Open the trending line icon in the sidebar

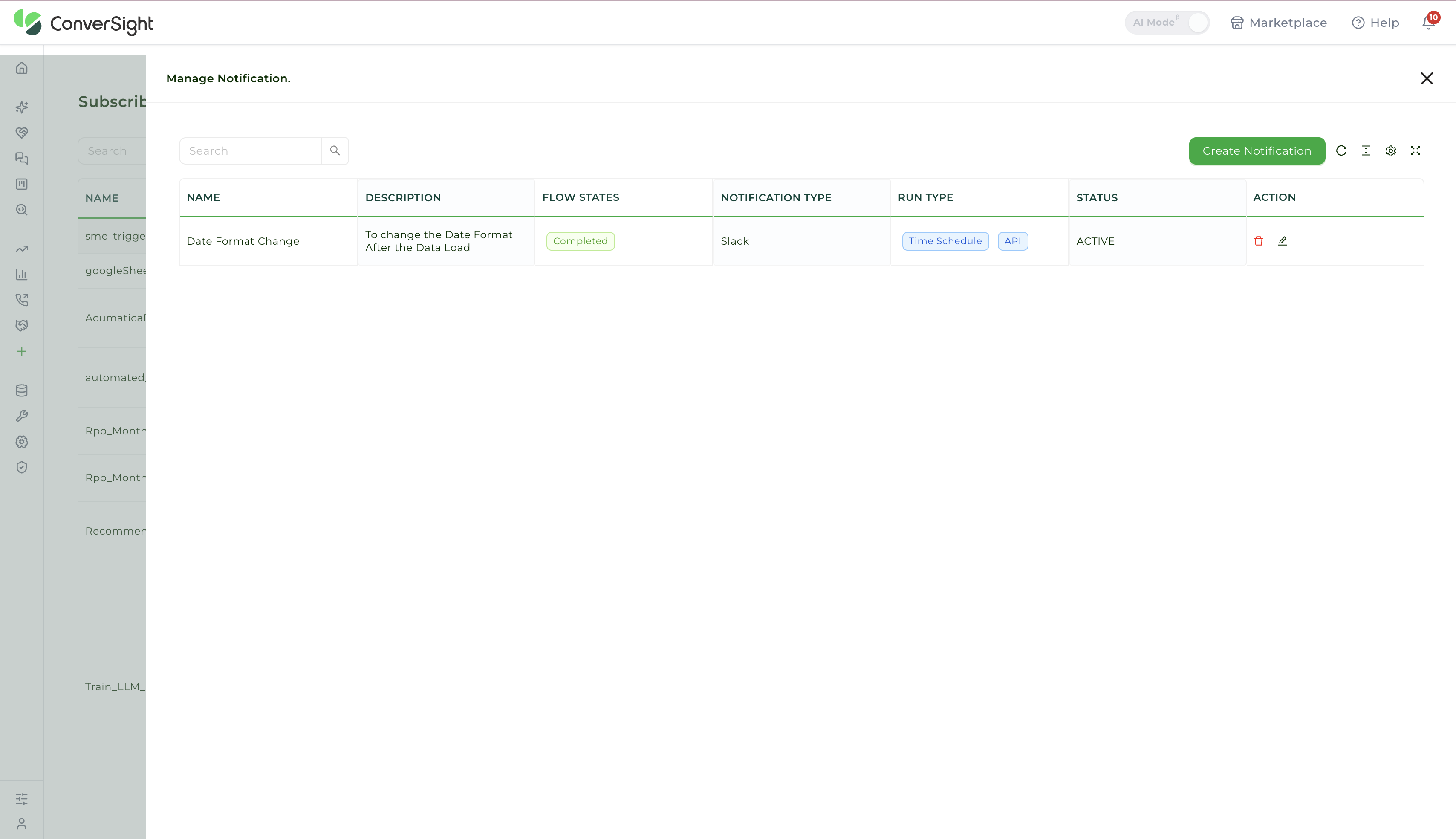pos(22,249)
